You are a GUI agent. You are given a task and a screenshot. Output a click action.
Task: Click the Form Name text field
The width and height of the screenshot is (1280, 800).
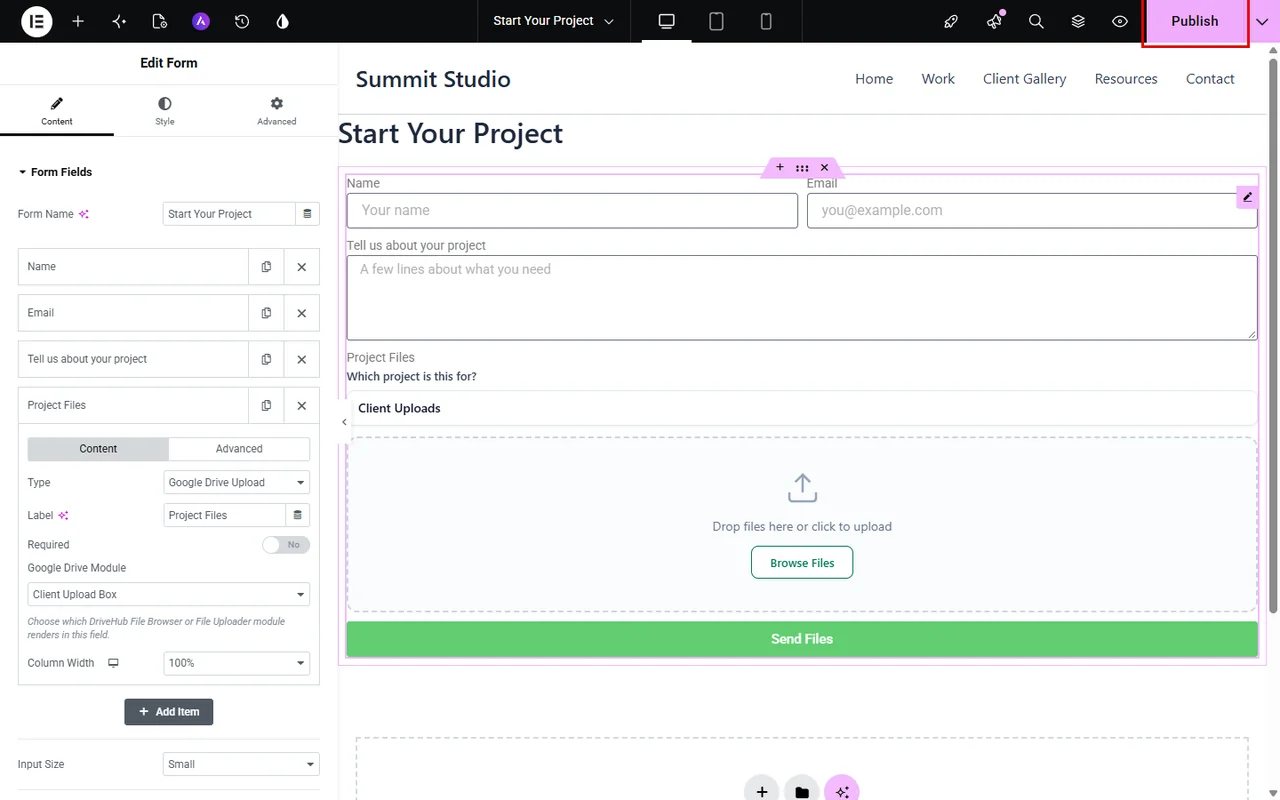[229, 214]
